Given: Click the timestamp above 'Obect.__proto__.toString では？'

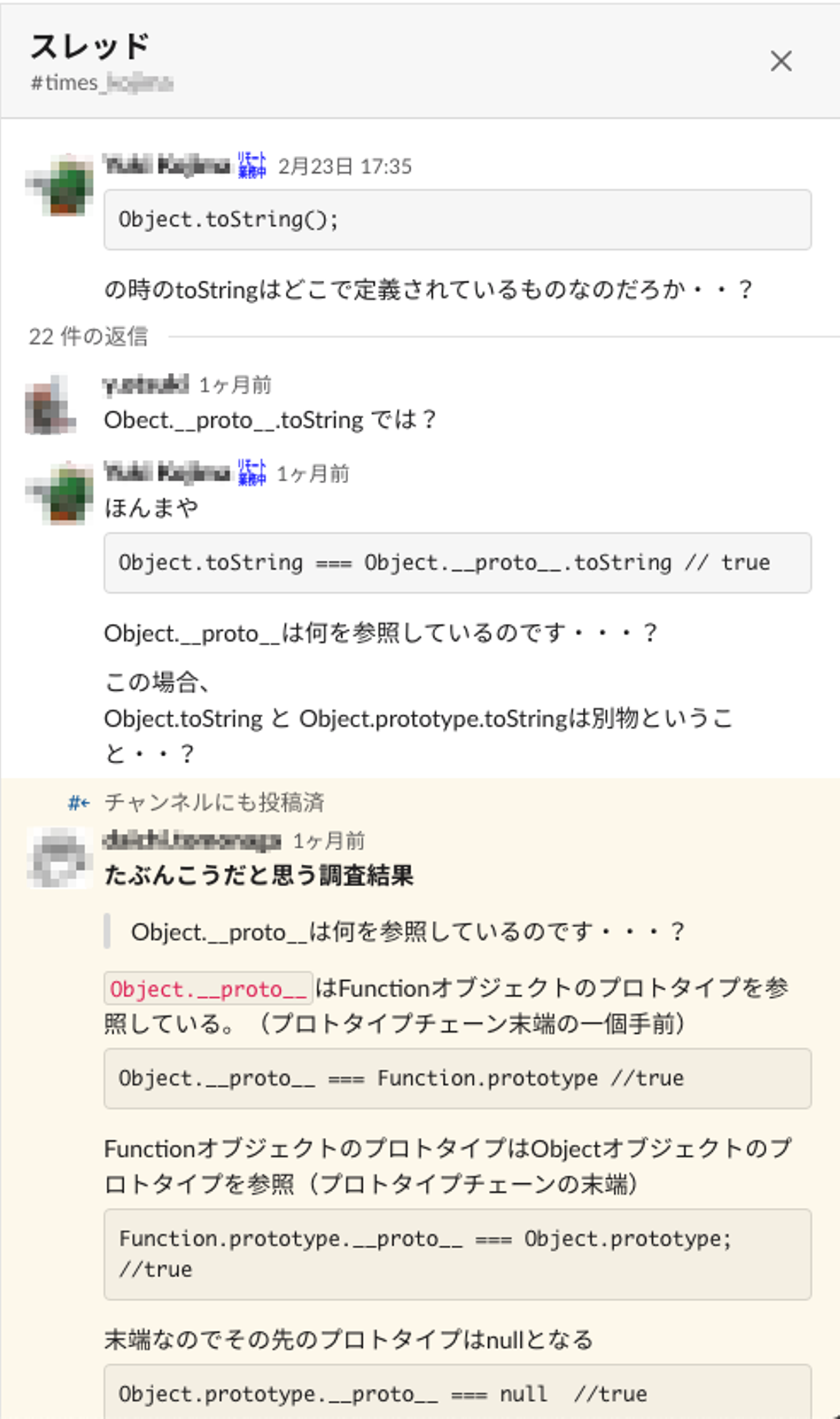Looking at the screenshot, I should click(x=235, y=385).
